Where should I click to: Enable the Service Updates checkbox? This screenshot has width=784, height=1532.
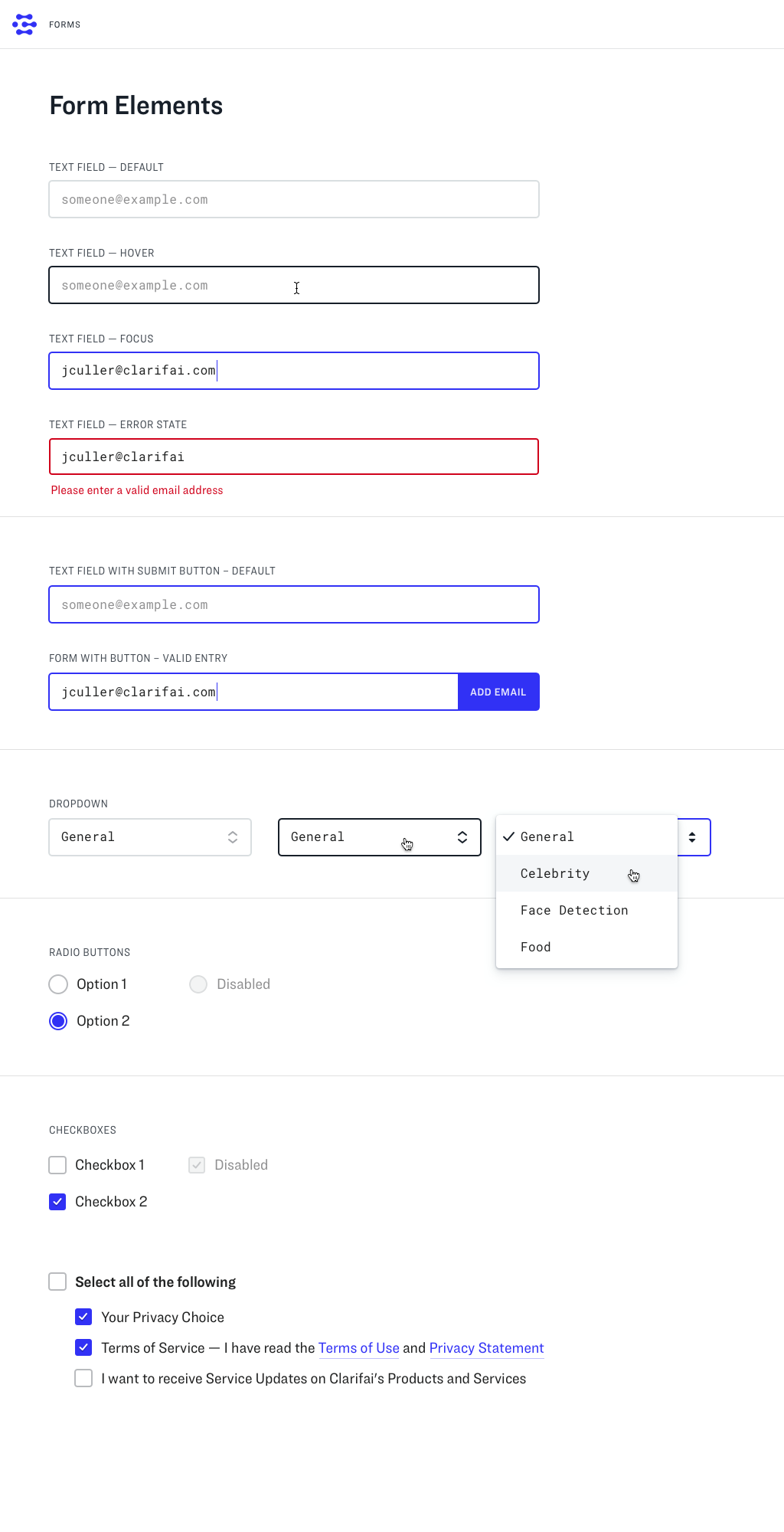pos(83,1378)
